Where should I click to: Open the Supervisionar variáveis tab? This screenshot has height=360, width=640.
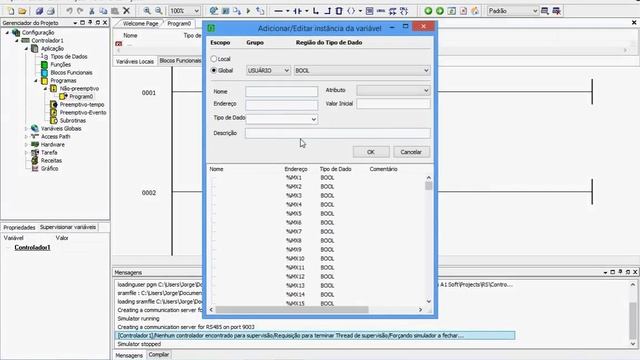(68, 227)
